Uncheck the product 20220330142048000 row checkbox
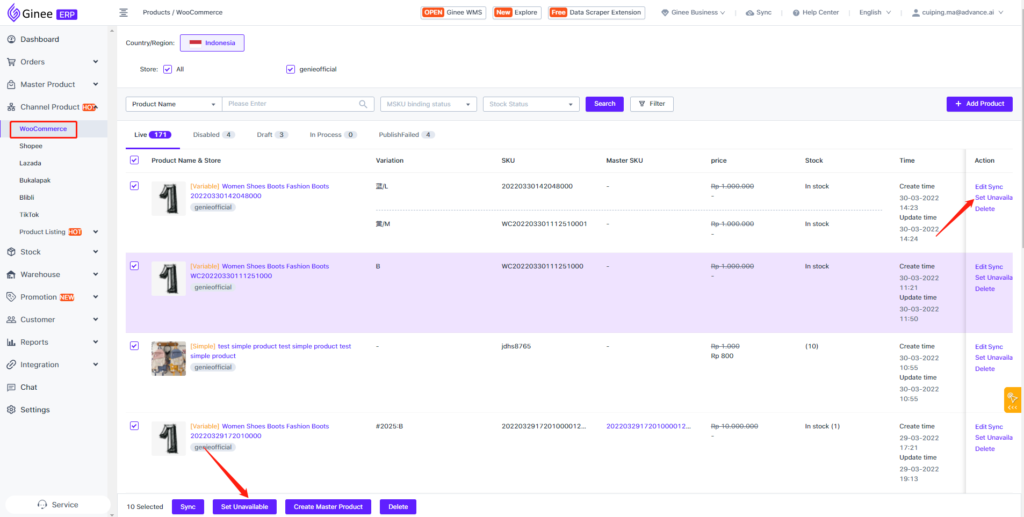This screenshot has width=1024, height=517. pos(135,186)
